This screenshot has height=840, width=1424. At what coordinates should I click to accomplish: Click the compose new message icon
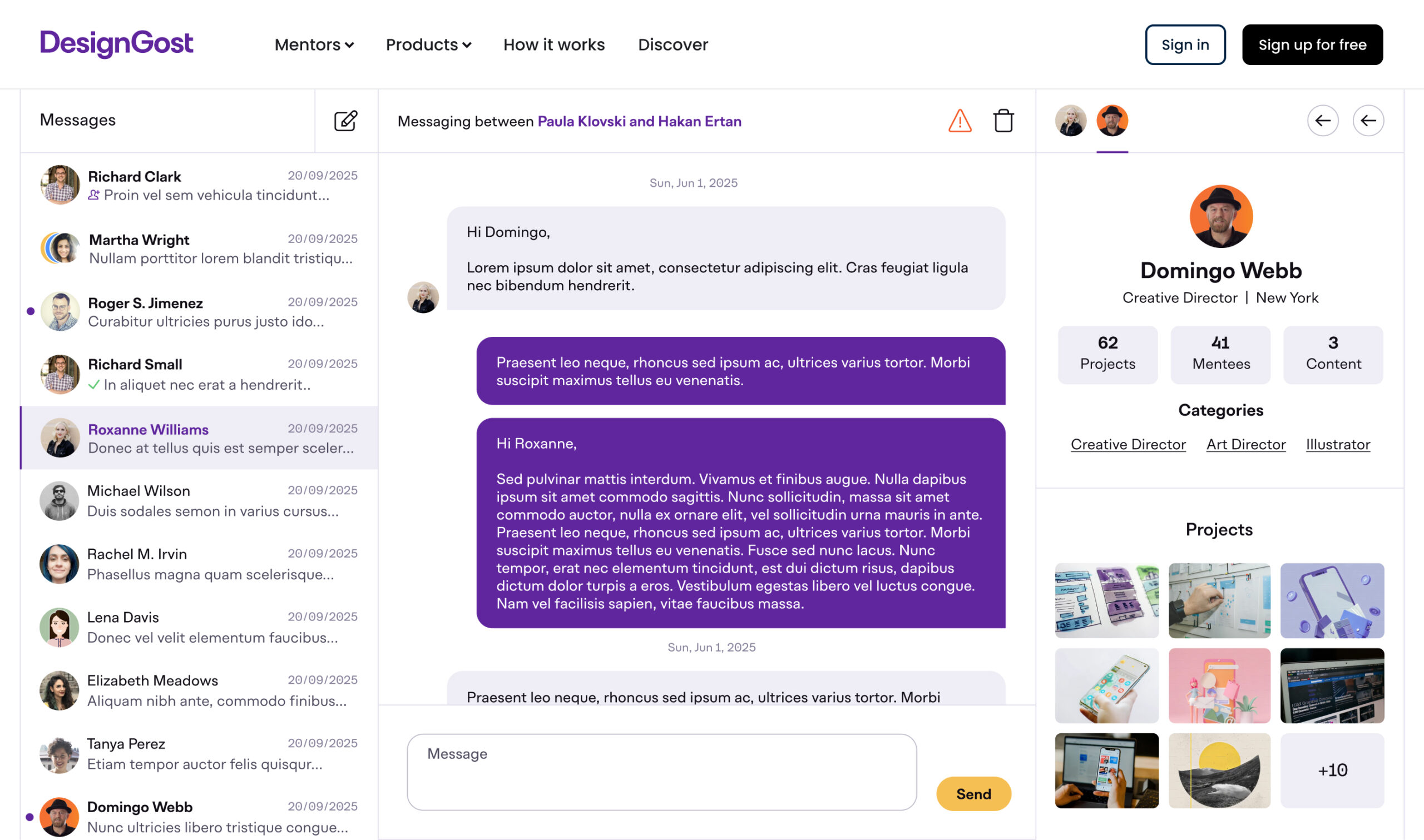pyautogui.click(x=345, y=121)
